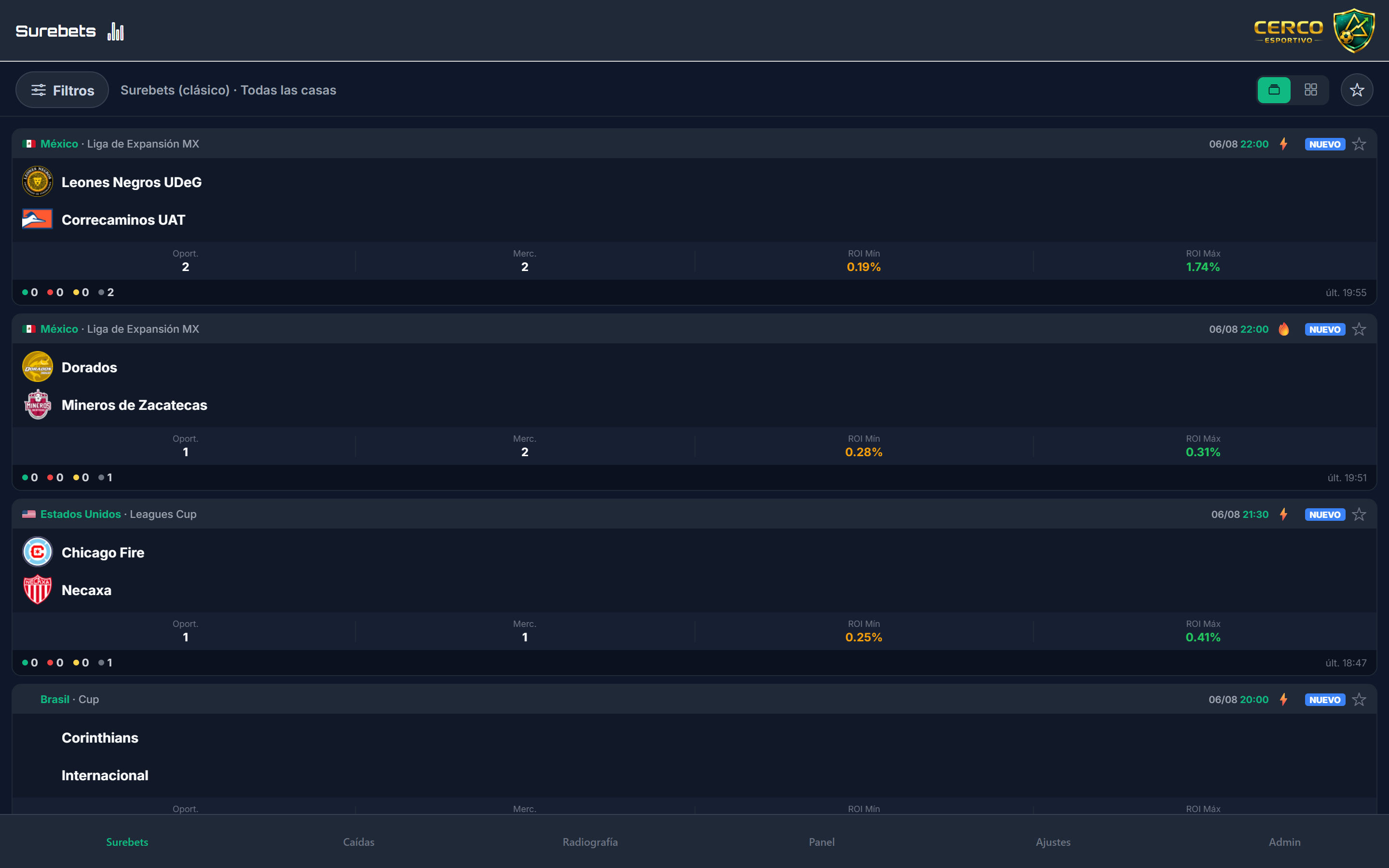Click the Estados Unidos country link

tap(81, 515)
